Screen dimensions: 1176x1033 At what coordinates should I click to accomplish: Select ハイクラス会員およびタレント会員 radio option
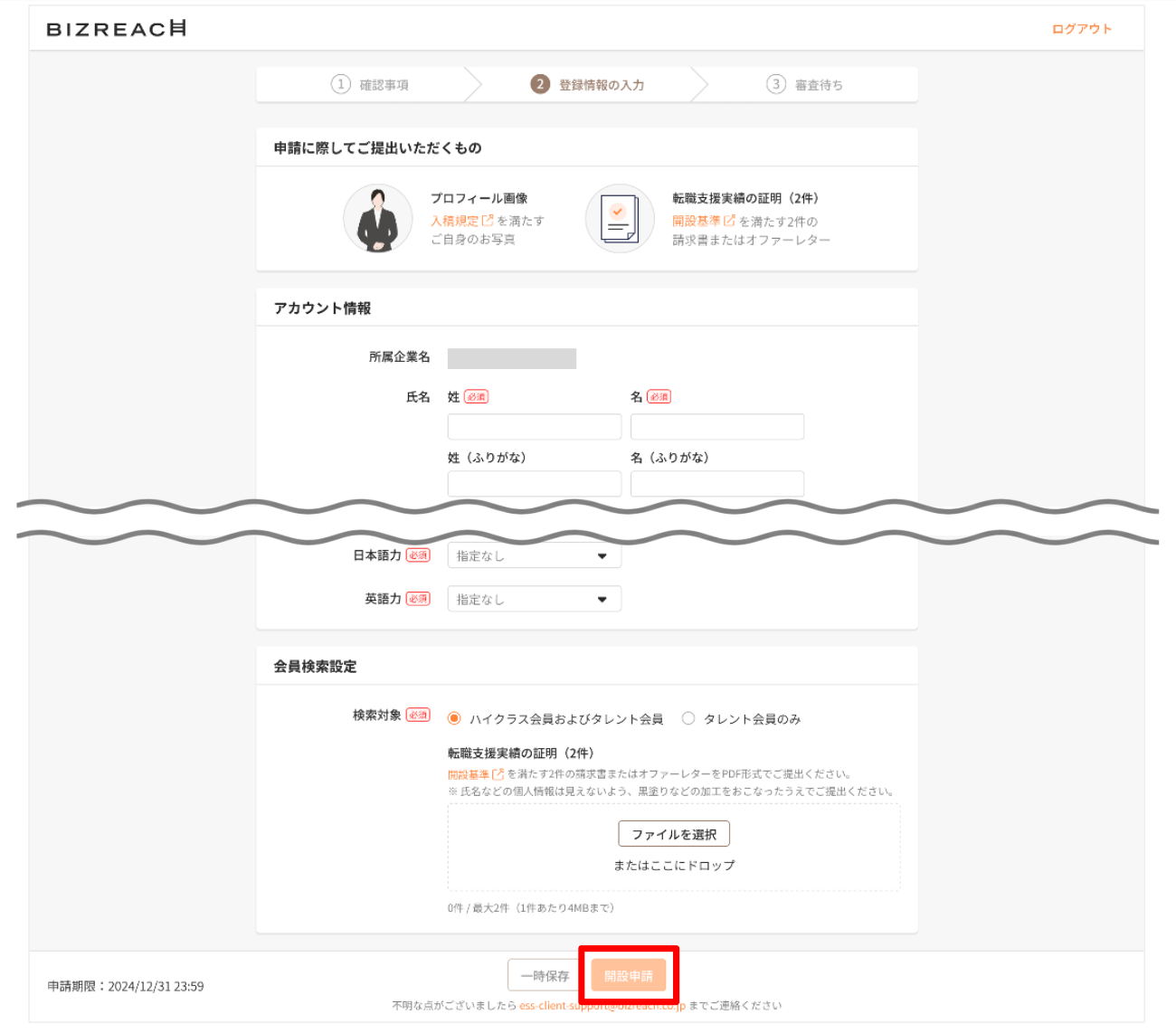click(x=454, y=718)
